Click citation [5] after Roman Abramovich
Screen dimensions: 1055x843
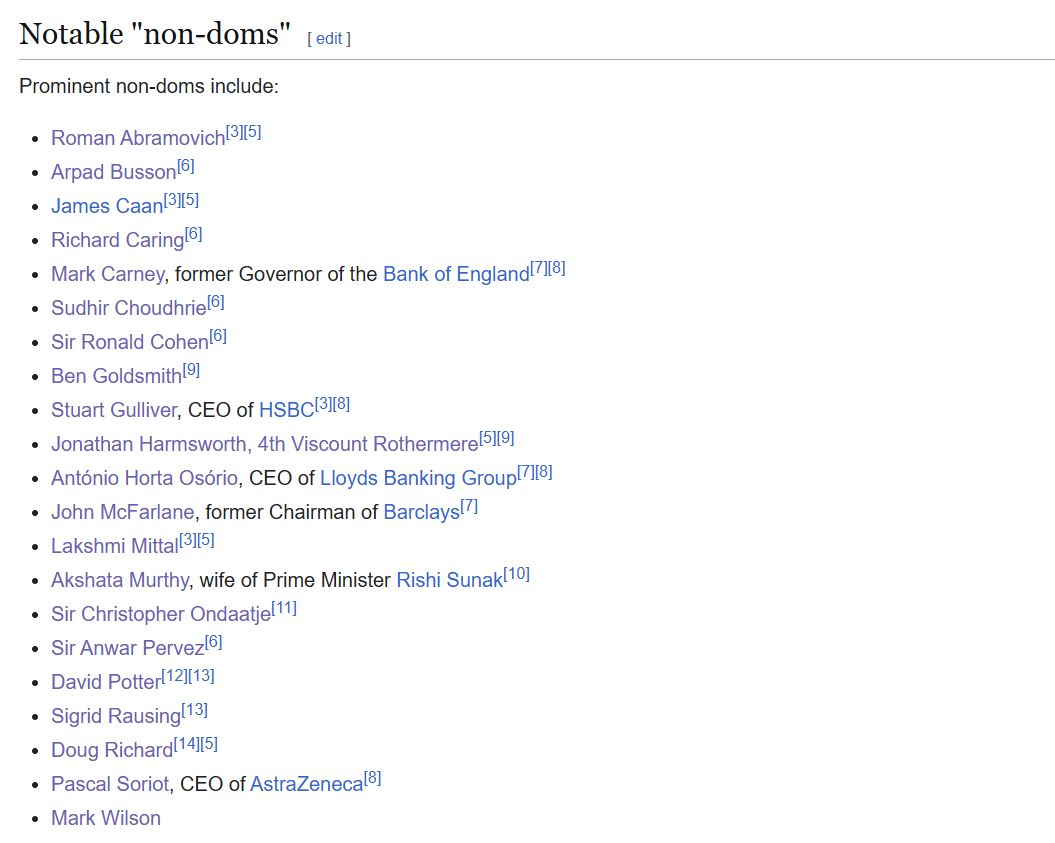click(x=252, y=132)
